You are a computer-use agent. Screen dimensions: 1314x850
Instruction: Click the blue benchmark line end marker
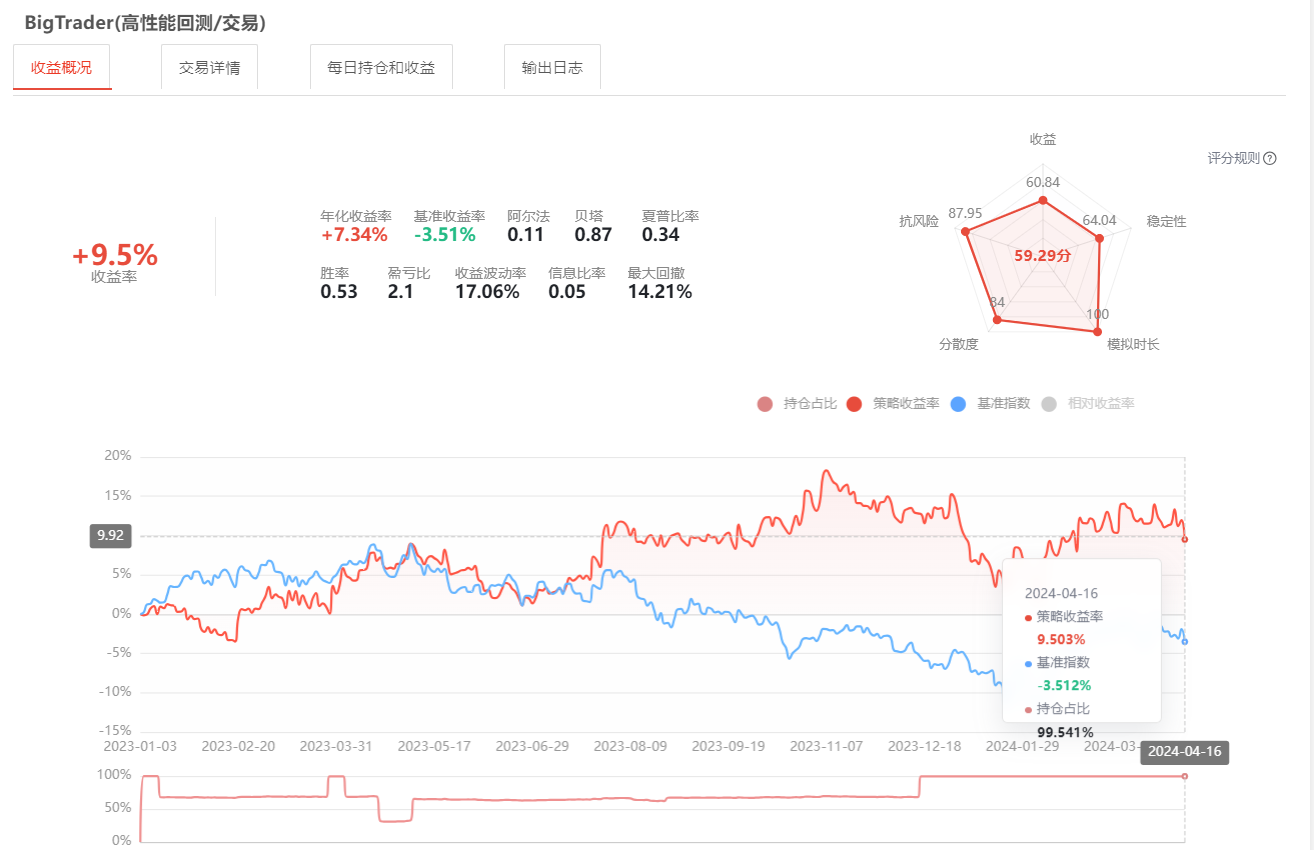point(1185,642)
